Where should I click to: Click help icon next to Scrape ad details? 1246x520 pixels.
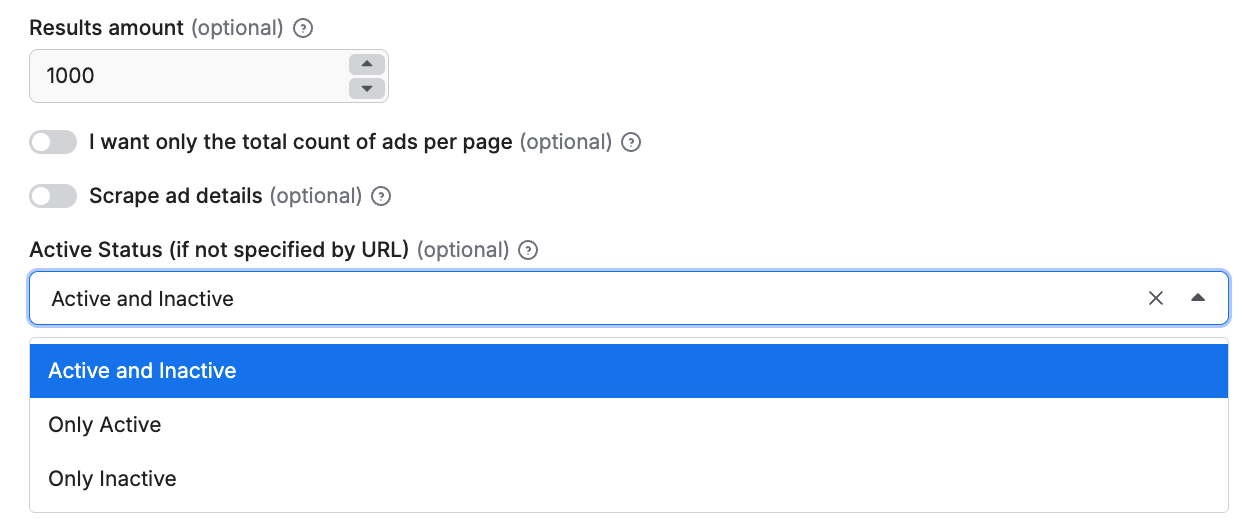381,197
